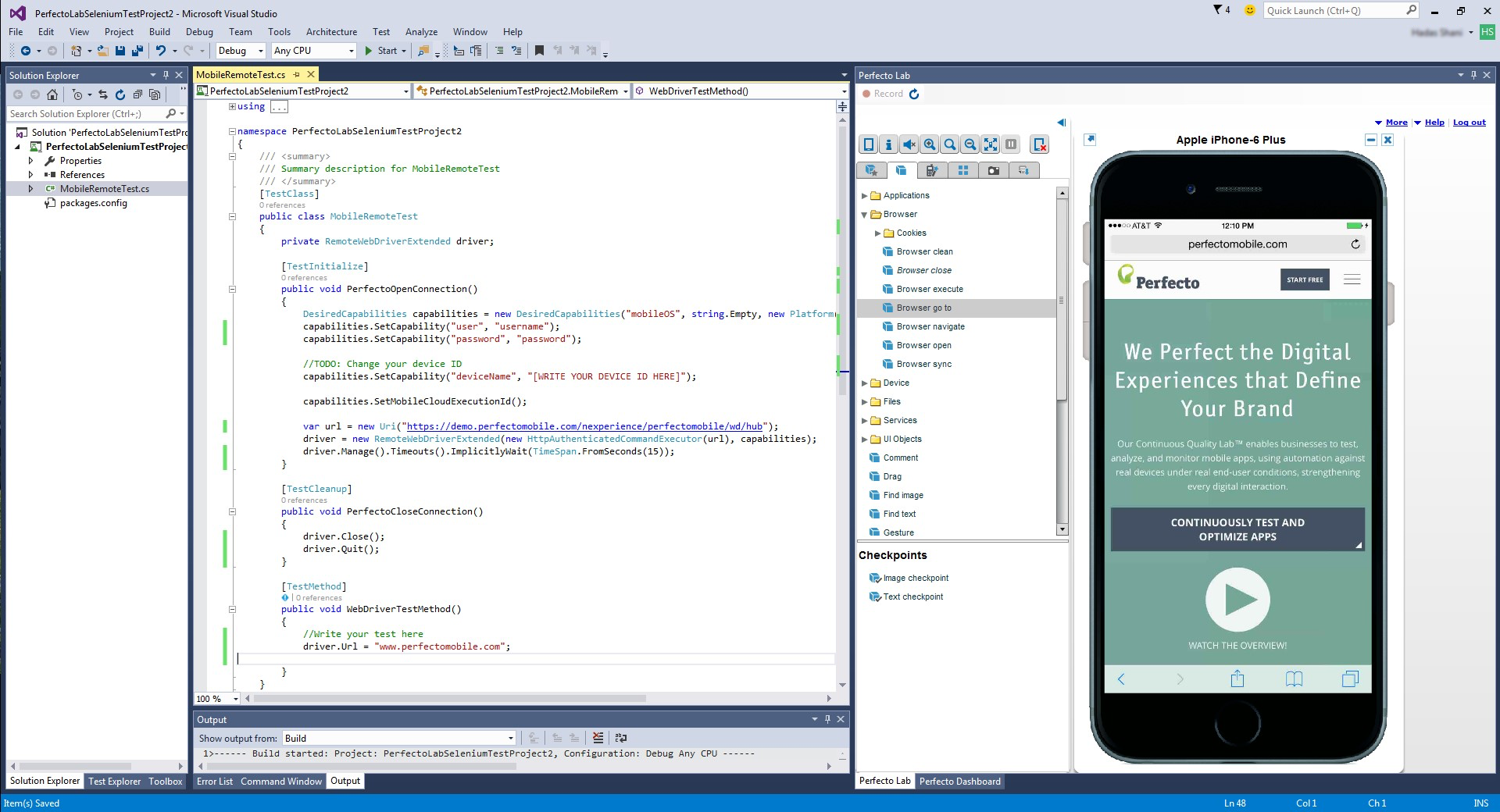Toggle auto-hide pin on Perfecto Lab panel
The image size is (1500, 812).
[1473, 75]
